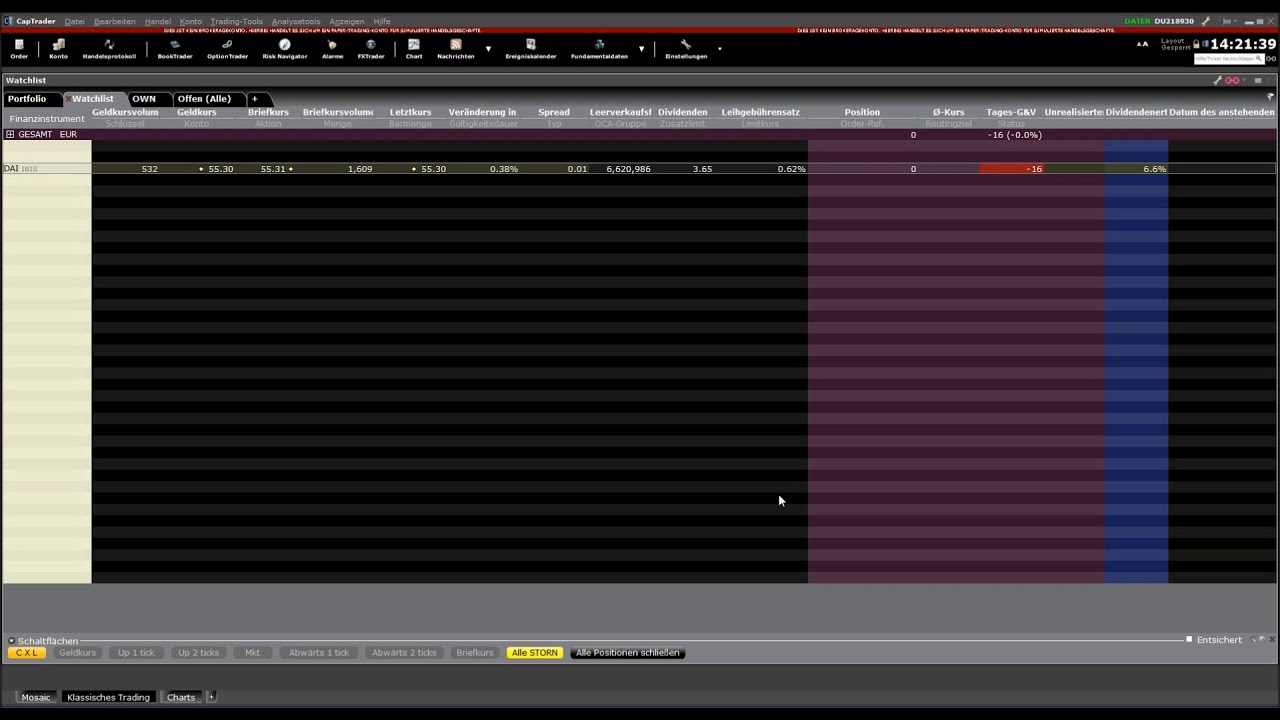This screenshot has height=720, width=1280.
Task: Open the Konto toolbar icon
Action: [x=59, y=49]
